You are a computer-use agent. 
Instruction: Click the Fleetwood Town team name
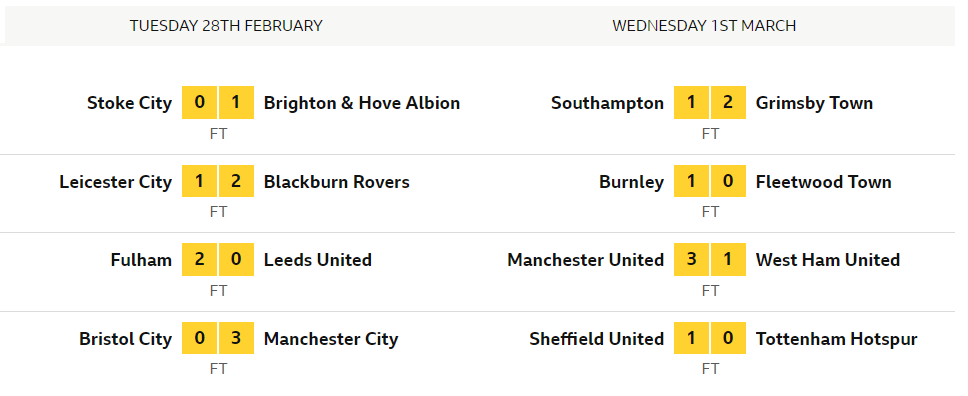(x=824, y=182)
